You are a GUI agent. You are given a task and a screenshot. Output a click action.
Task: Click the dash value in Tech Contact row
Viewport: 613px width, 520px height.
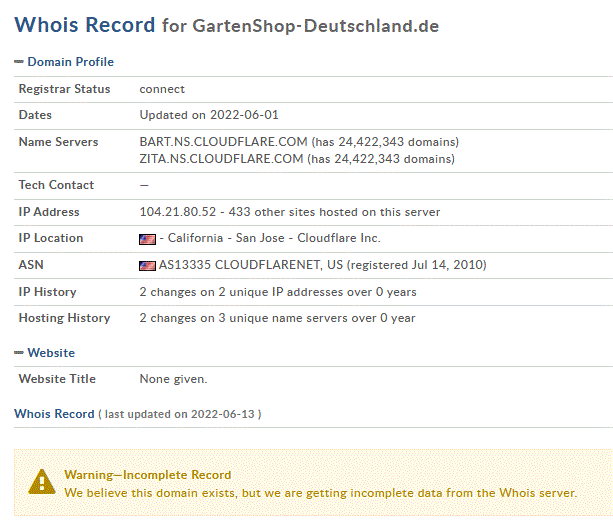tap(144, 185)
